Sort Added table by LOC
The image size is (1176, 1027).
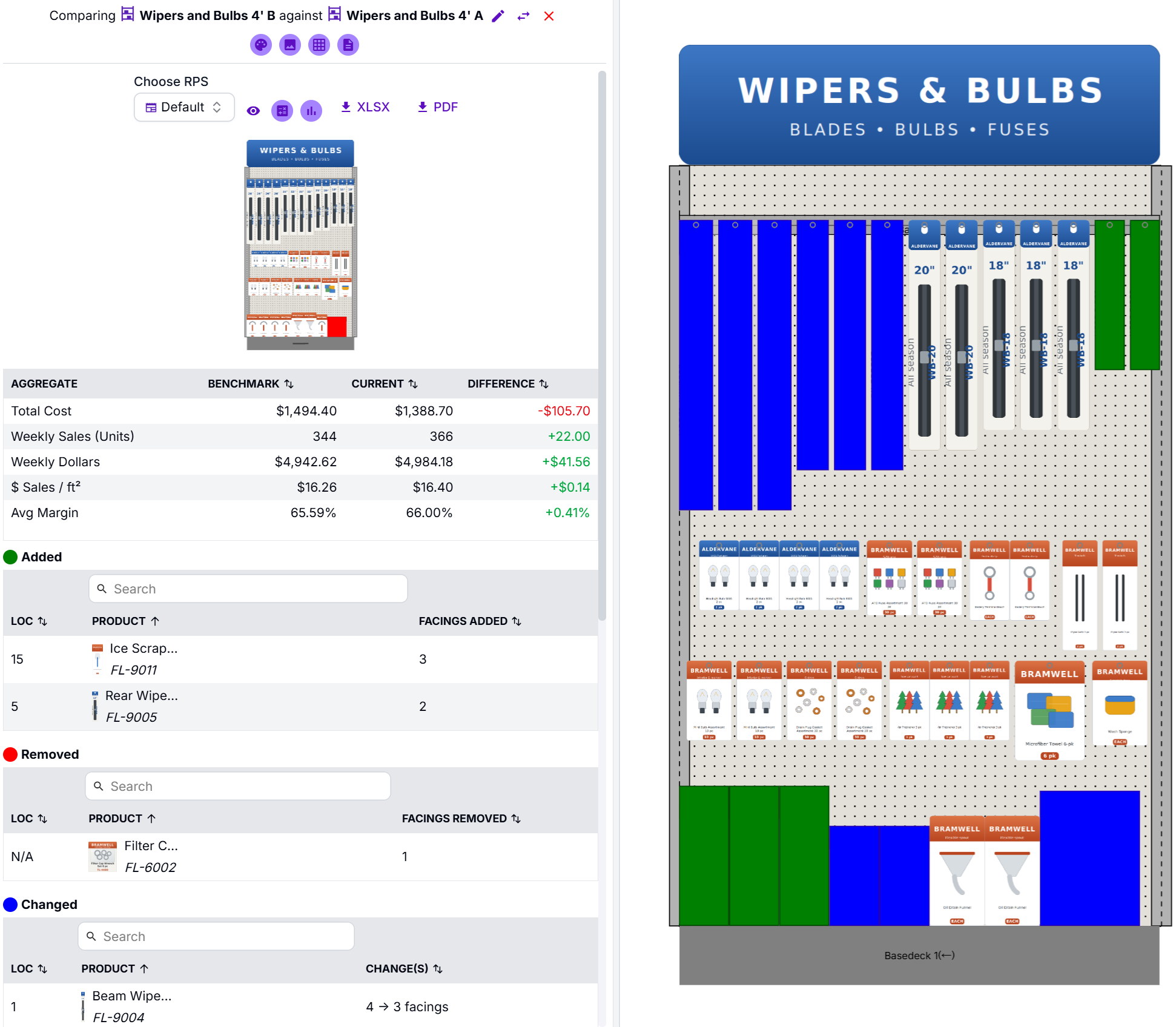29,621
